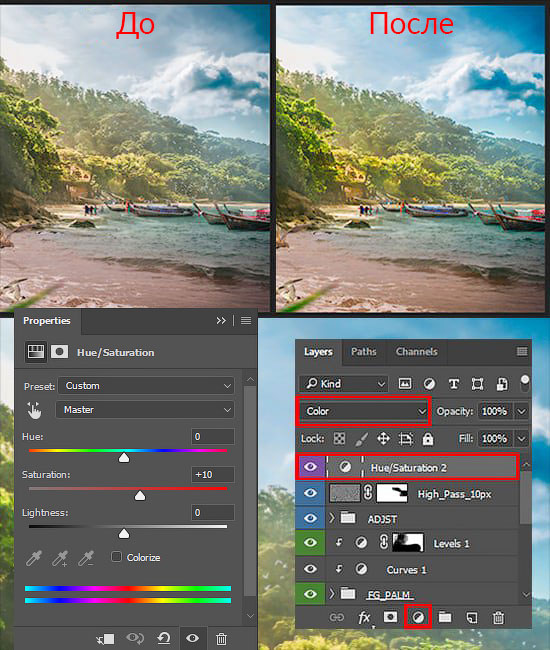Screen dimensions: 550x650
Task: Create new layer icon
Action: pyautogui.click(x=472, y=618)
